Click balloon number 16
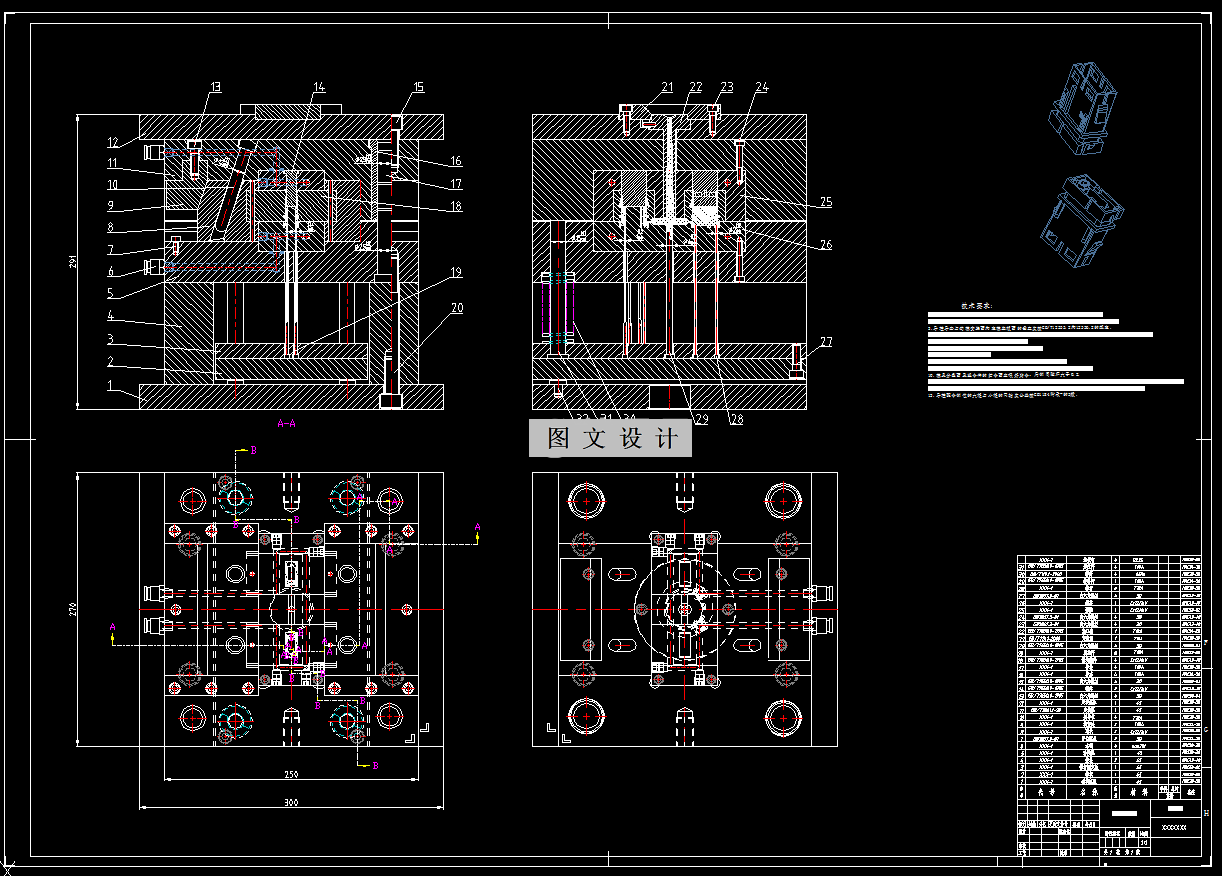The height and width of the screenshot is (876, 1222). [455, 161]
